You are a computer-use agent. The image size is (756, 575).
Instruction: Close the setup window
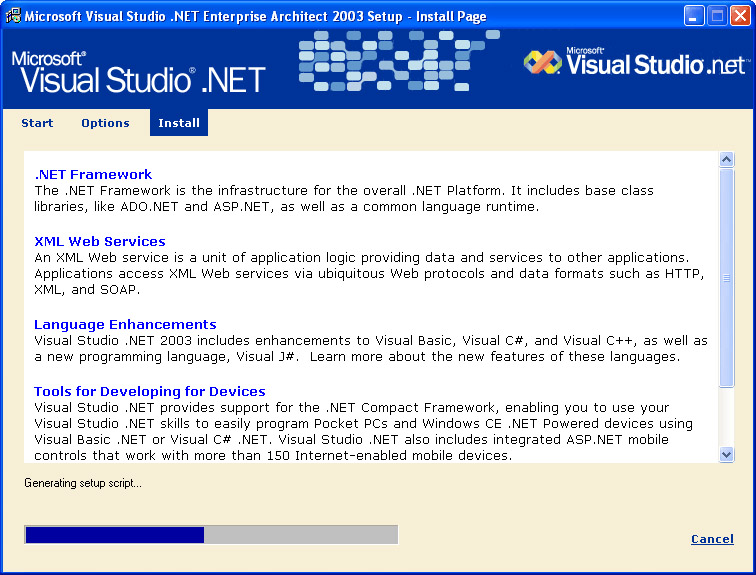[738, 16]
